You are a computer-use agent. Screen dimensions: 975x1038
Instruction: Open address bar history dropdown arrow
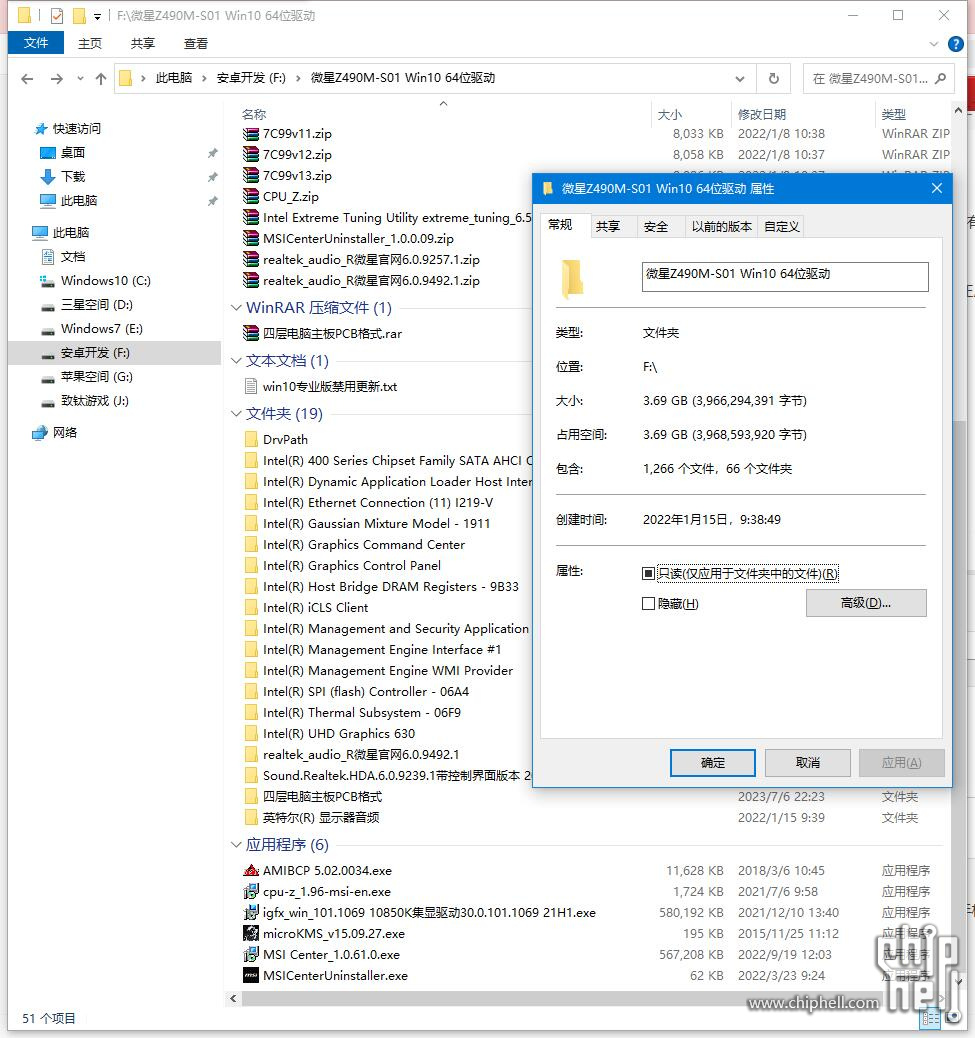[740, 79]
